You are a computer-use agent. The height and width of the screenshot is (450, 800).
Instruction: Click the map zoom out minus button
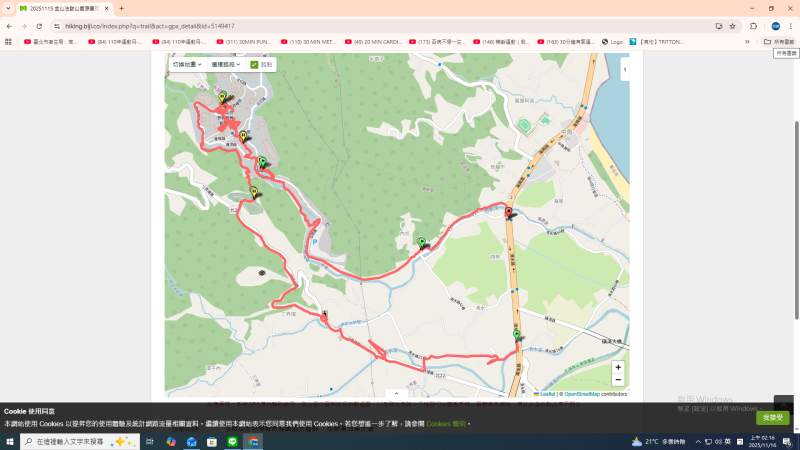click(618, 380)
